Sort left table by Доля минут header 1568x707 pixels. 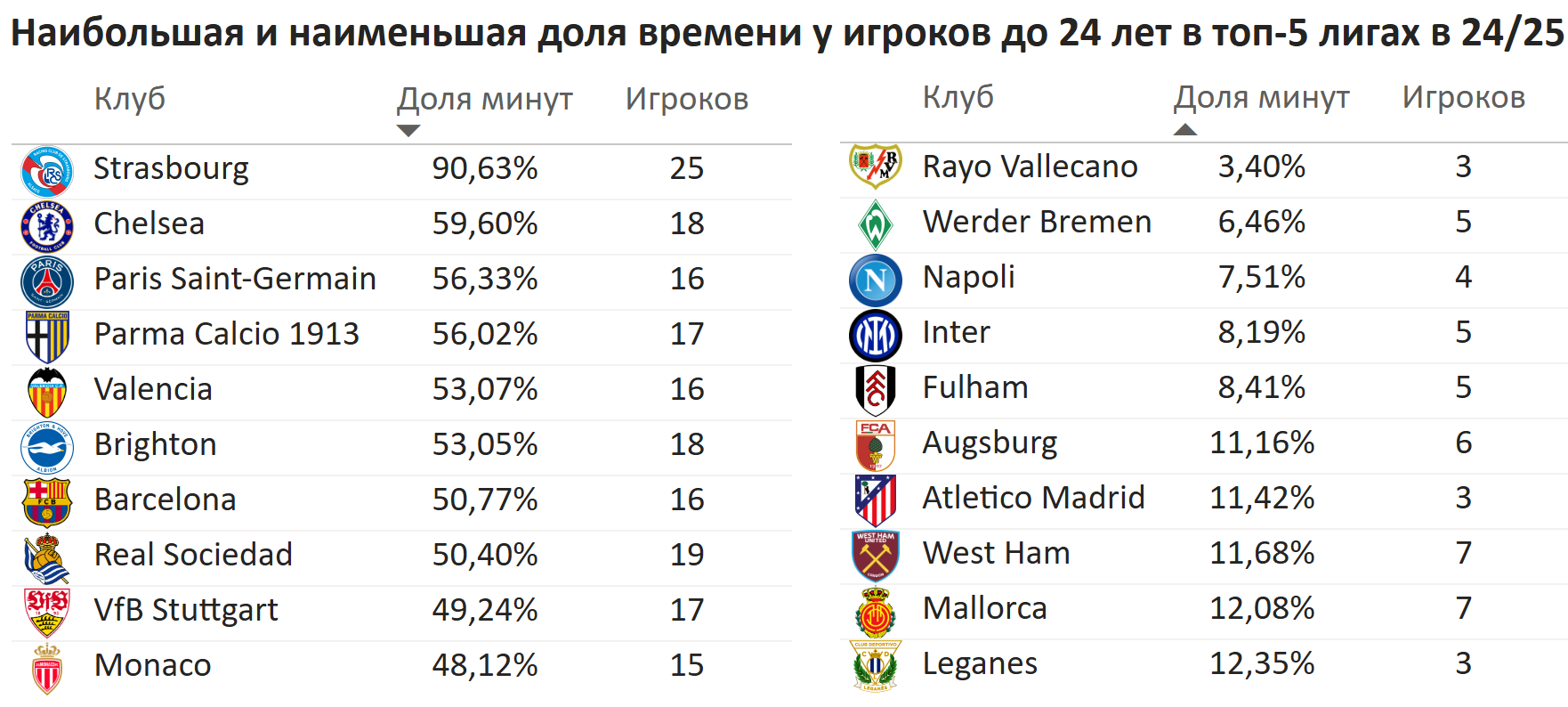(x=485, y=99)
